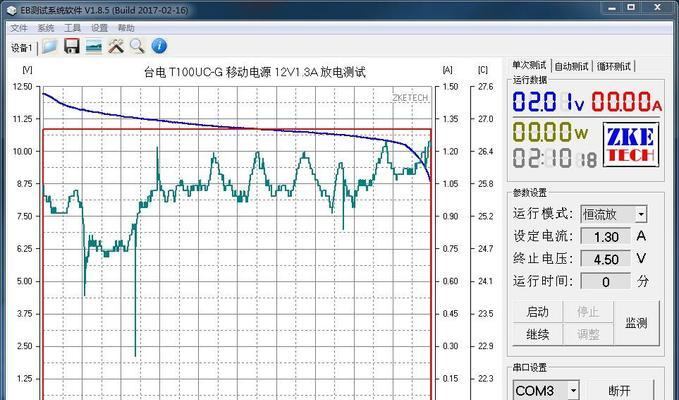Select the 设备1 device tab

click(22, 48)
